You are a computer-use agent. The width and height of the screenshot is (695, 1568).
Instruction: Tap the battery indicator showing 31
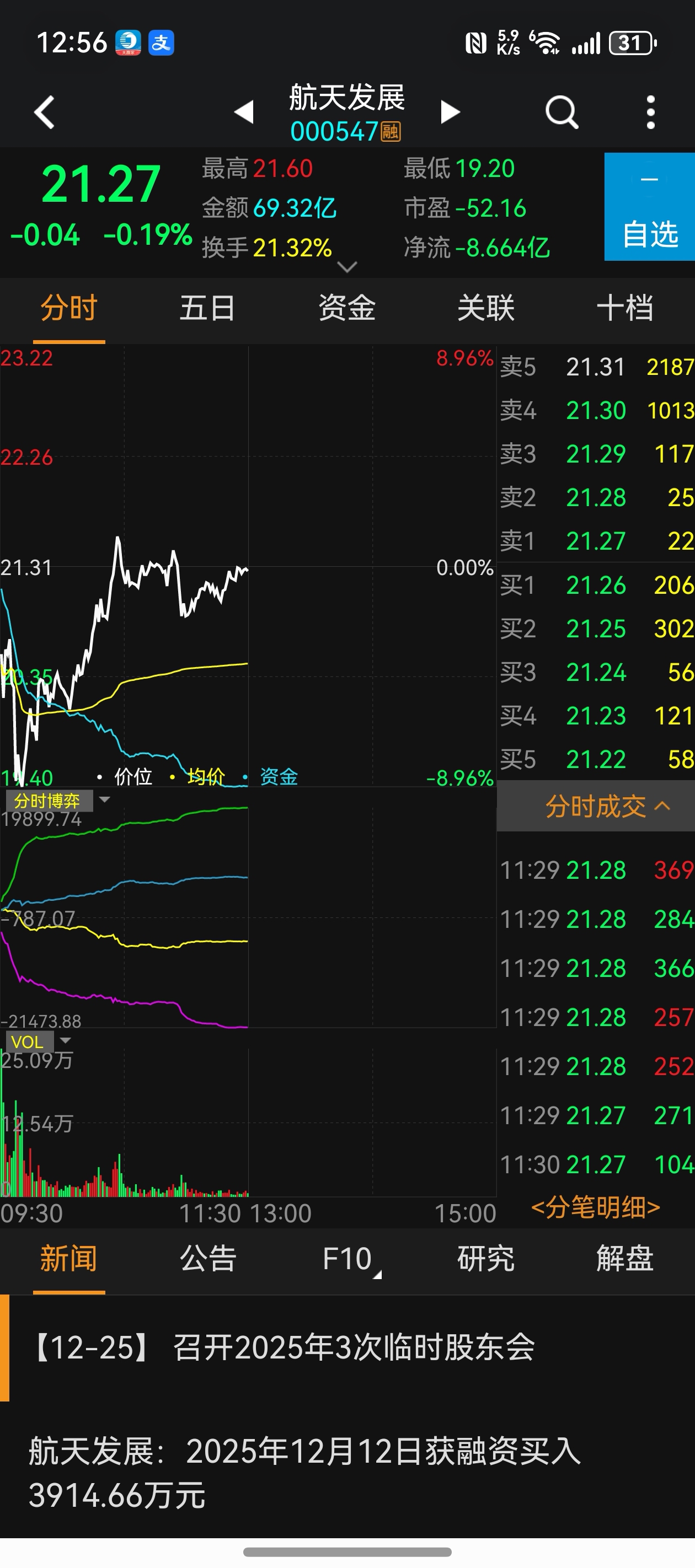pyautogui.click(x=633, y=42)
